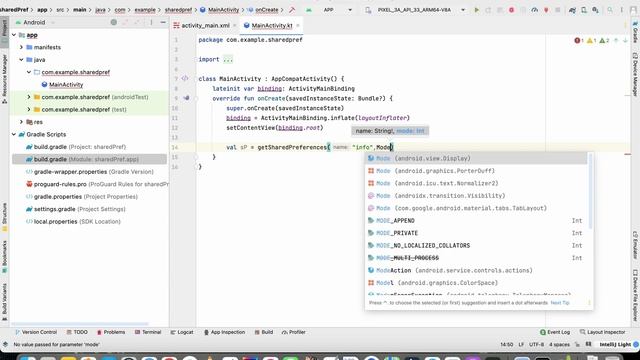Viewport: 640px width, 360px height.
Task: Collapse com.example.sharedpref main package
Action: click(x=29, y=72)
